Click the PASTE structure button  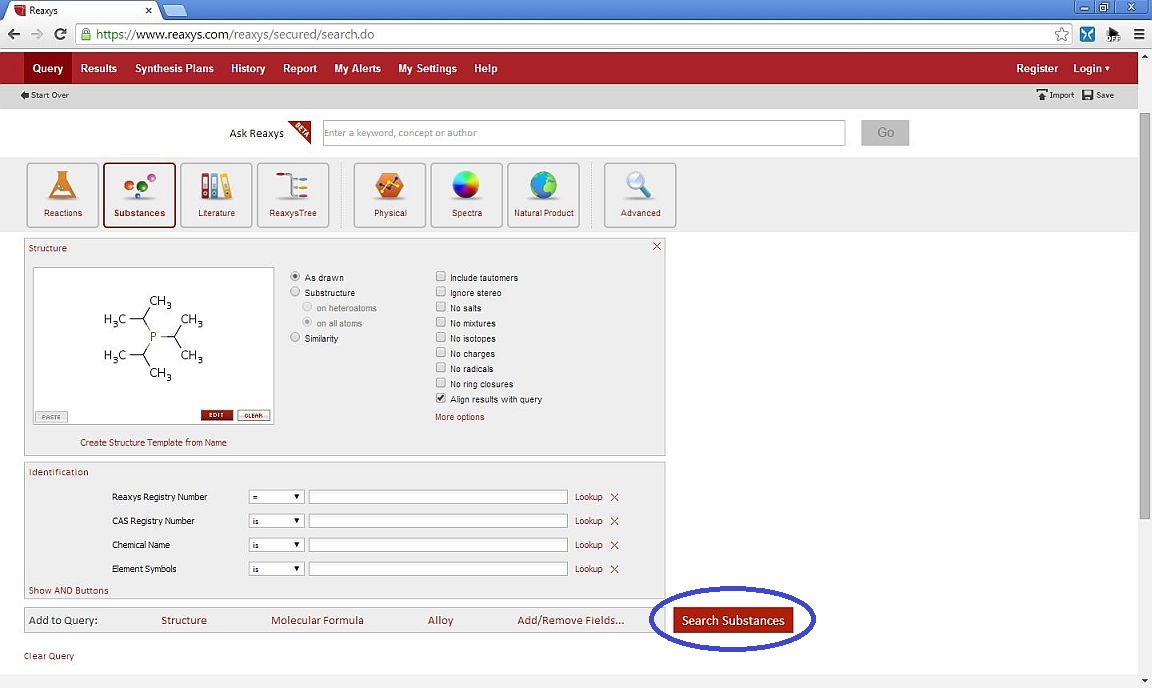coord(51,417)
